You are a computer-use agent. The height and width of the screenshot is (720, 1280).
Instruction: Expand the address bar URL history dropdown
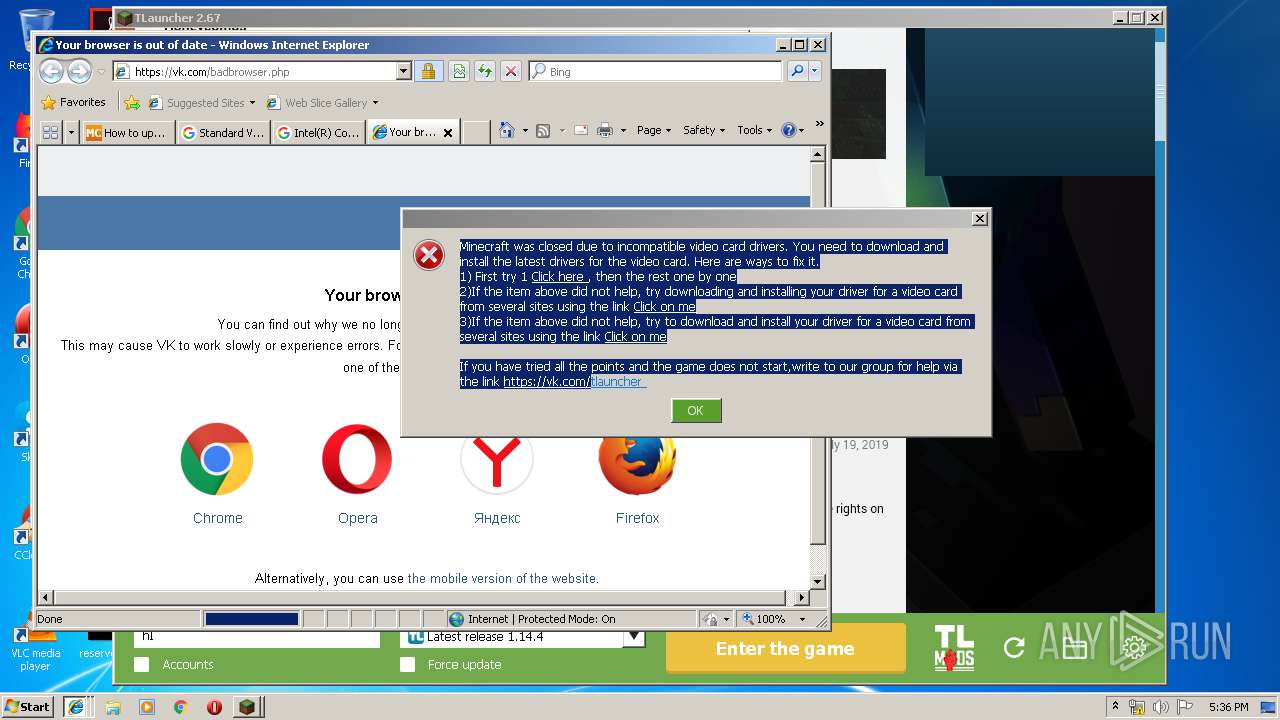(x=404, y=71)
